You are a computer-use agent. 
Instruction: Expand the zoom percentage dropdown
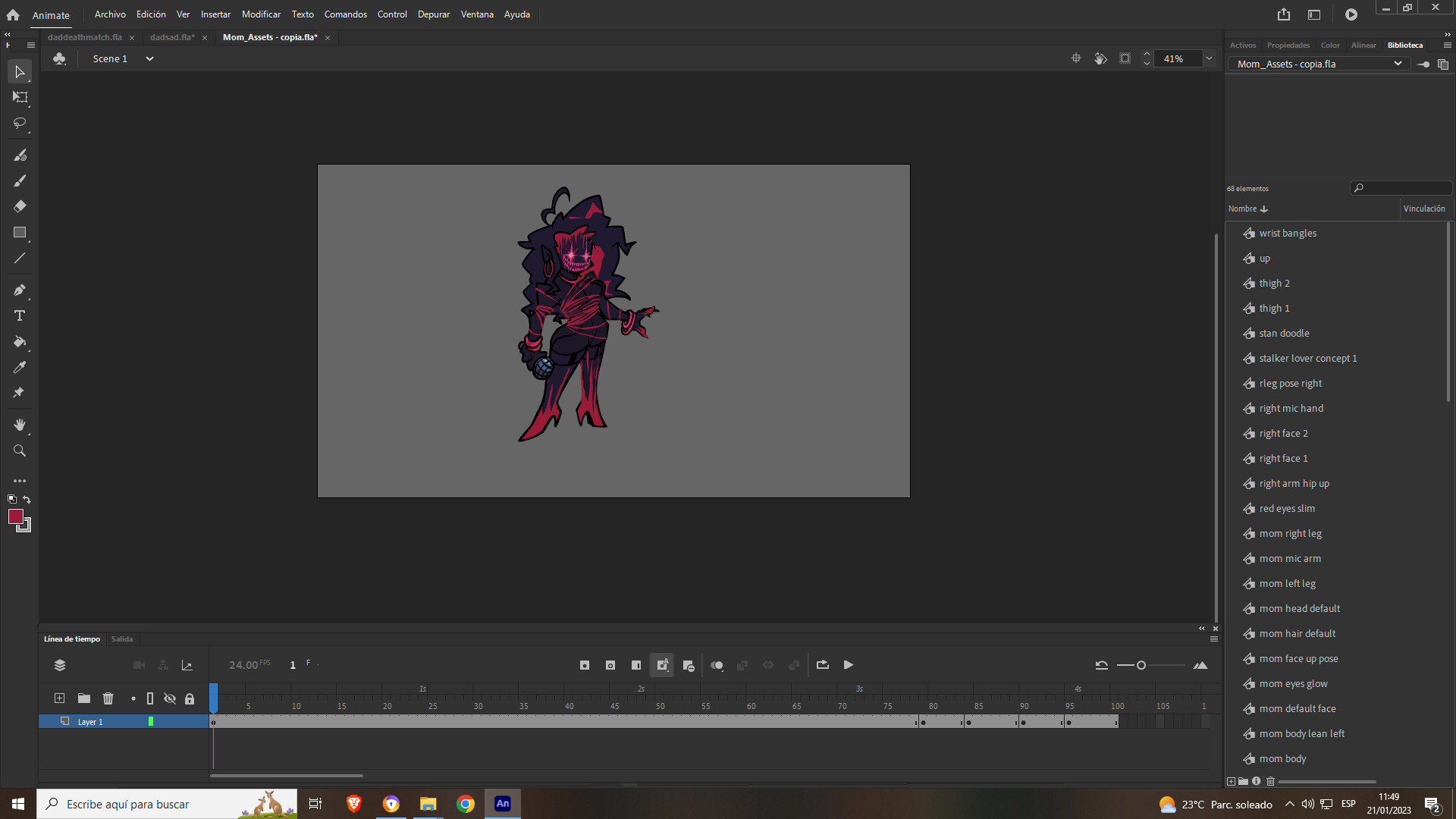click(x=1209, y=58)
